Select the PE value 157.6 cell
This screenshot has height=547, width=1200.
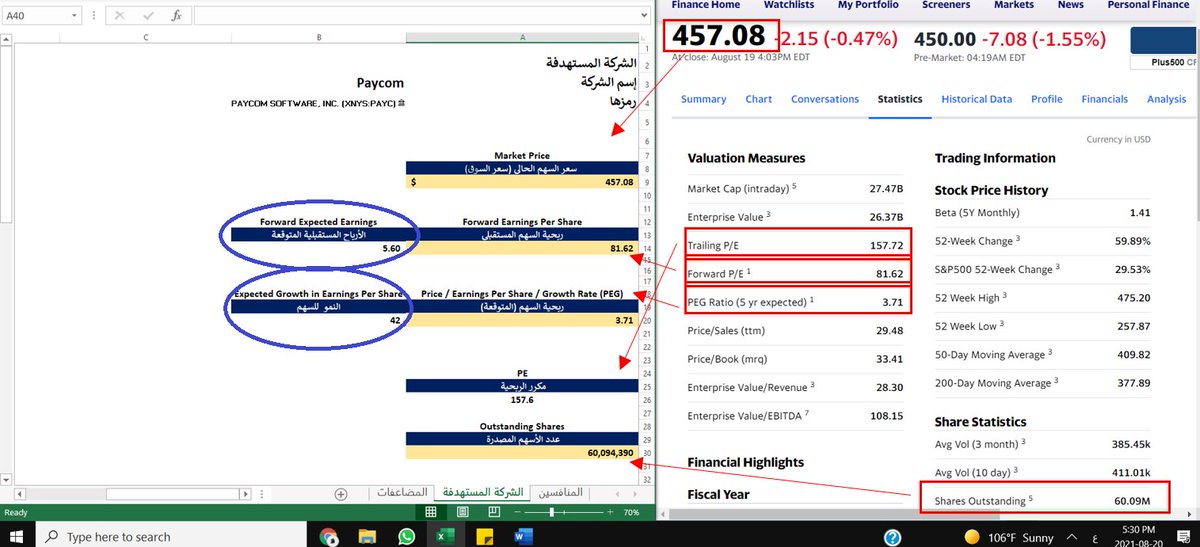522,398
